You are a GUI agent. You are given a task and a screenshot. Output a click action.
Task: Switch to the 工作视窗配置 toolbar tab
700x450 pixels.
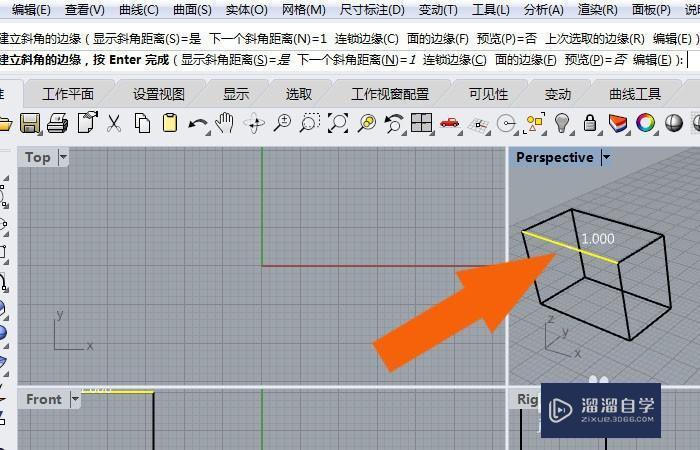pos(390,94)
